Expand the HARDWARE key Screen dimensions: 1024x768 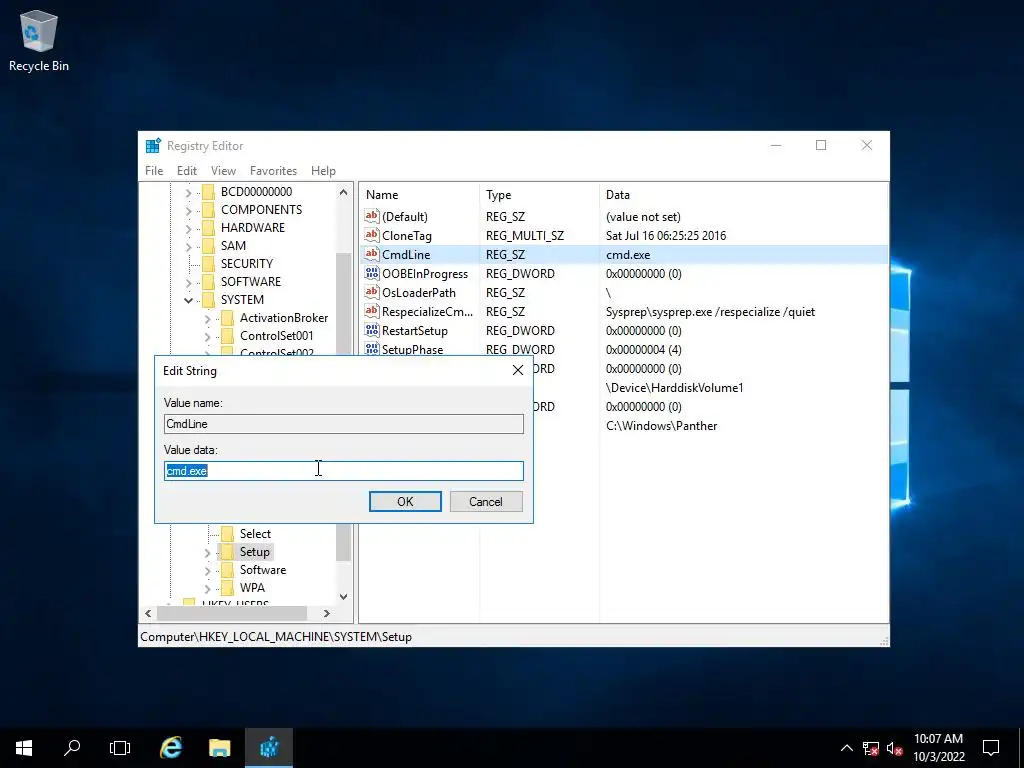189,228
